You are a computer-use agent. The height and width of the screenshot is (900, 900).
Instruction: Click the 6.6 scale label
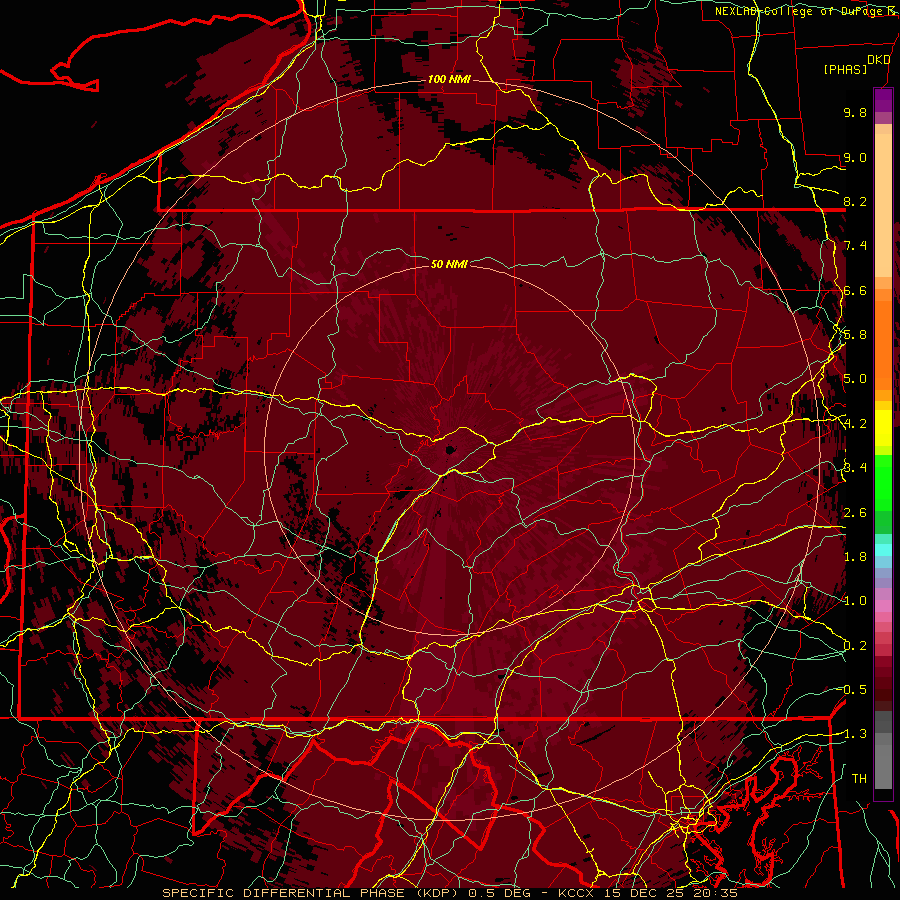click(855, 290)
